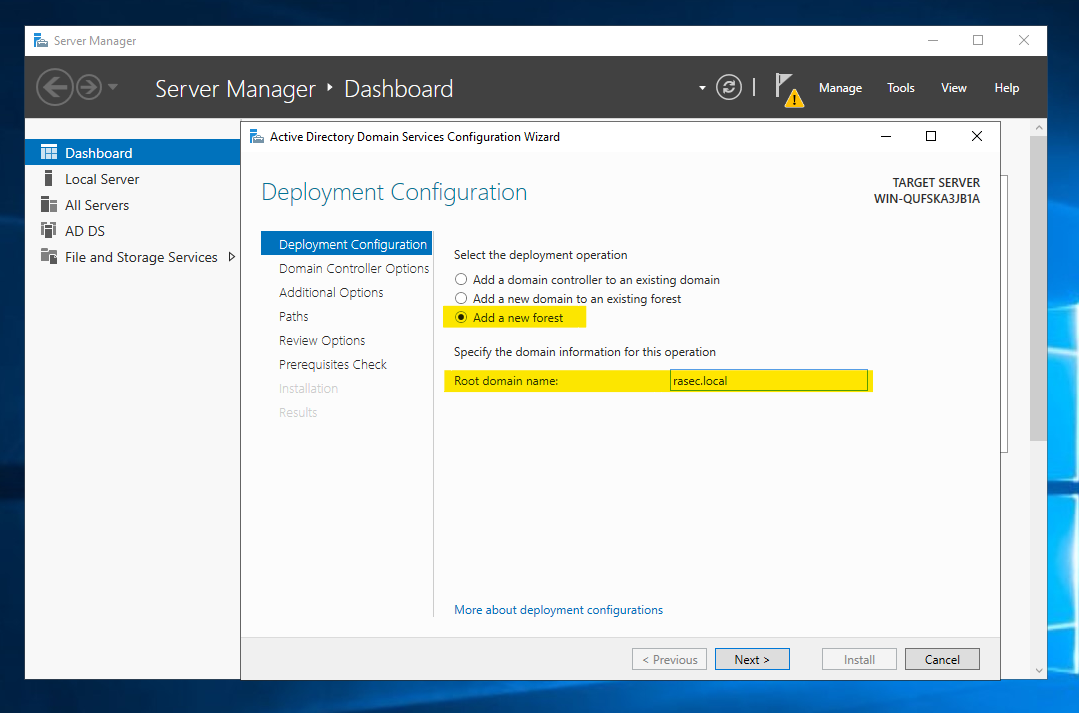Click Server Manager vertical scrollbar thumb

[1038, 288]
